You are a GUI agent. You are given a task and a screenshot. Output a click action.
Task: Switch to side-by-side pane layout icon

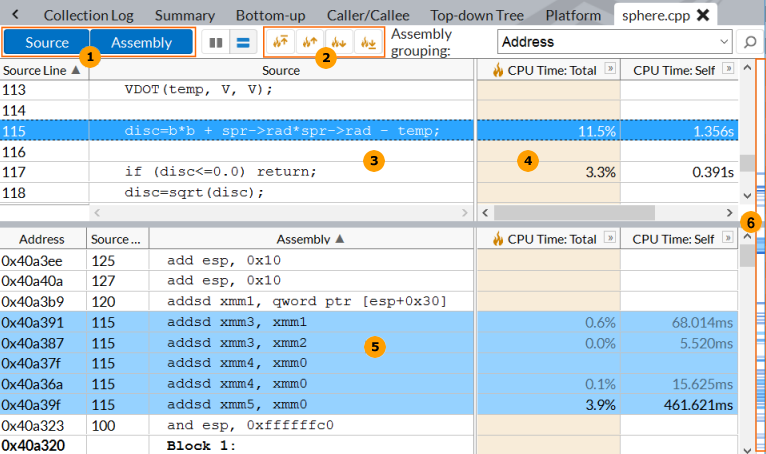point(214,42)
